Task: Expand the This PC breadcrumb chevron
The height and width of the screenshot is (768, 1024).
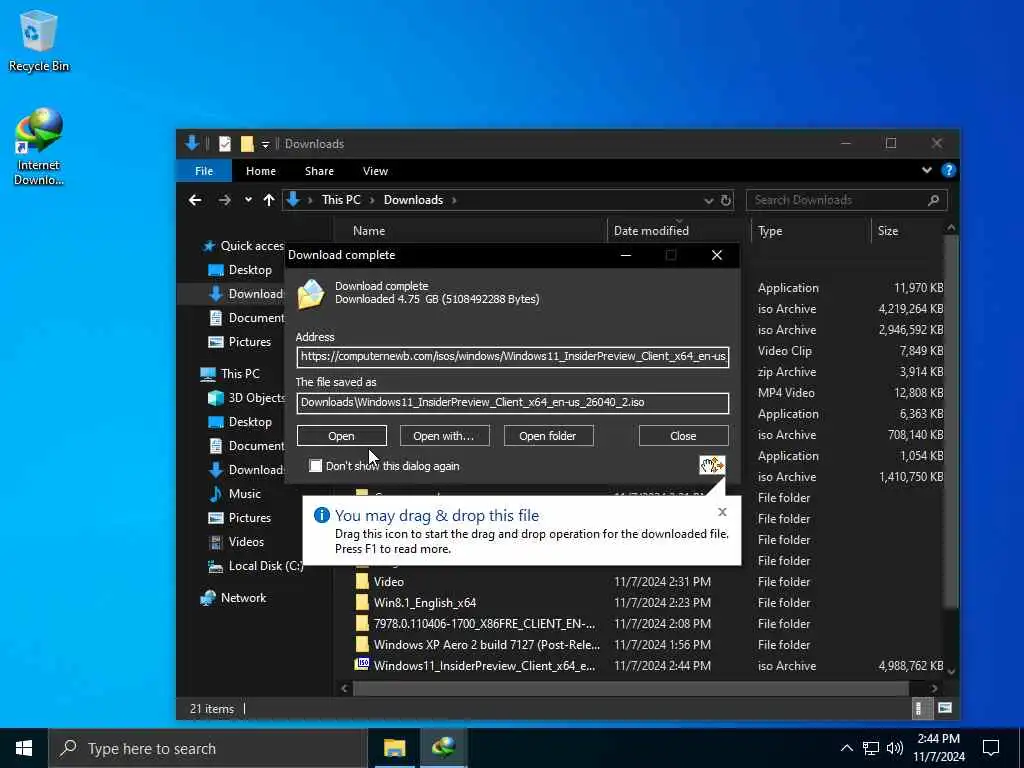Action: (372, 200)
